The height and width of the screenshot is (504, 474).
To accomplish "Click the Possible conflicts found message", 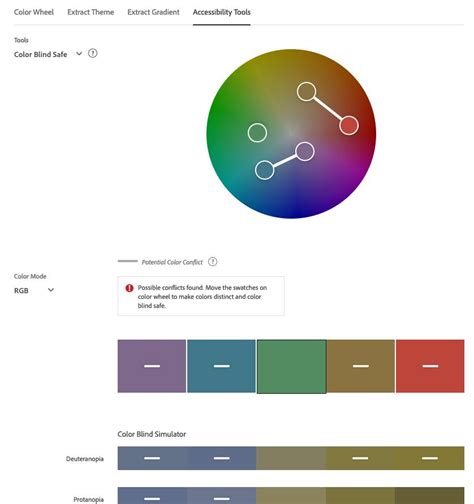I will [202, 296].
